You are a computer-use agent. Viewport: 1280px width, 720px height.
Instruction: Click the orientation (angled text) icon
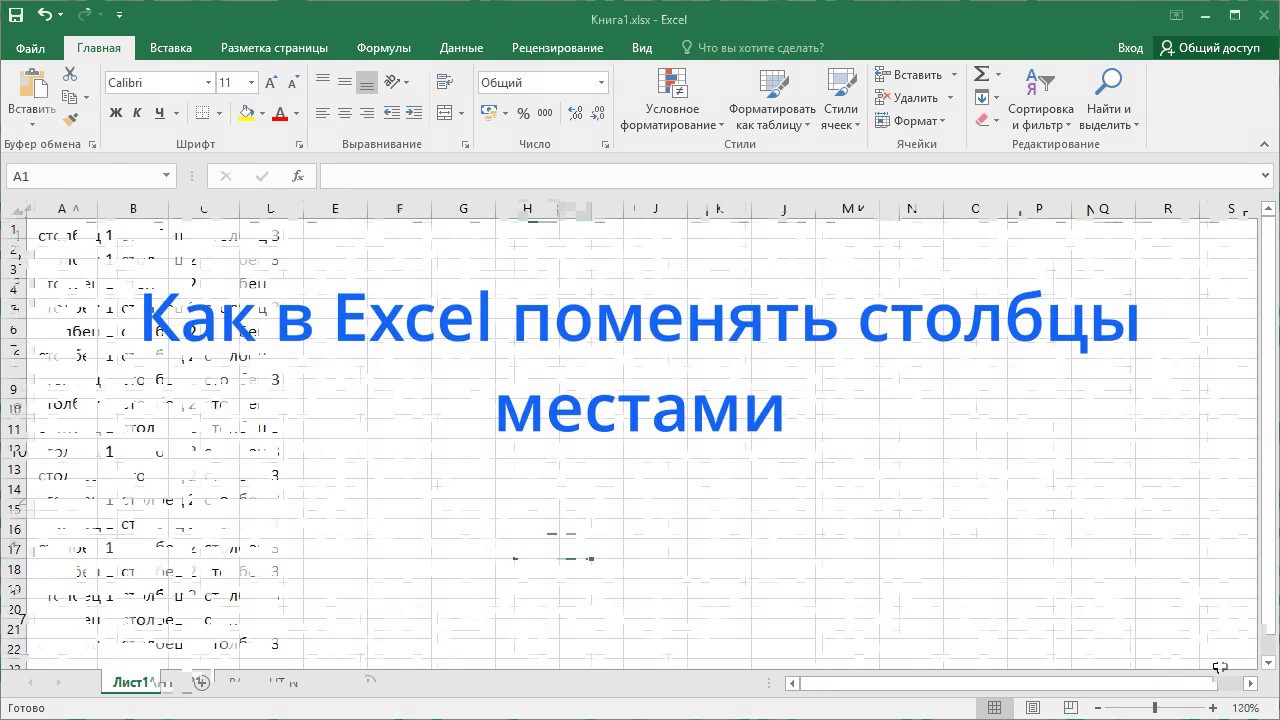coord(392,82)
